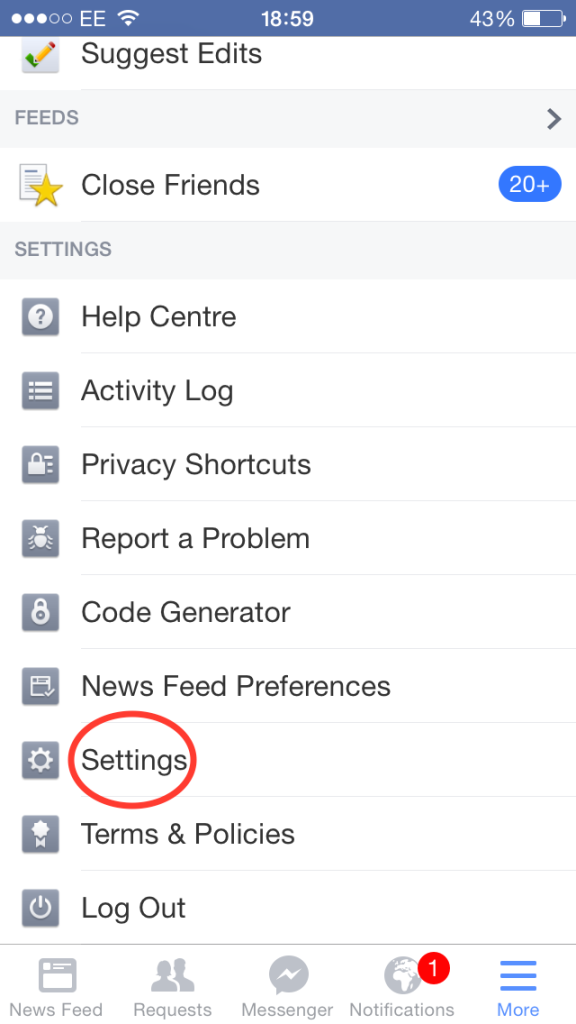The image size is (576, 1024).
Task: Open the Settings gear icon
Action: 40,760
